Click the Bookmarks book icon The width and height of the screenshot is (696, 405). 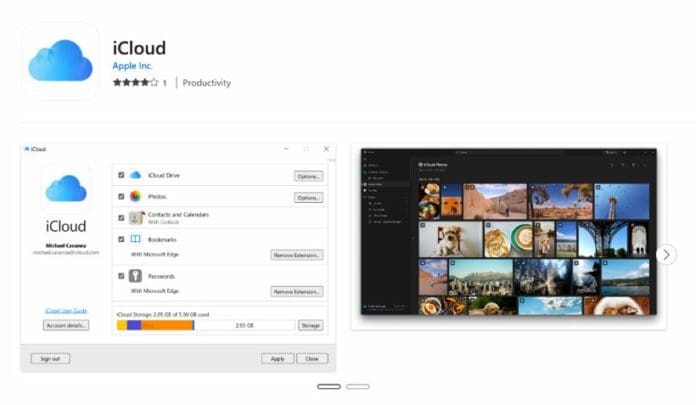(x=135, y=240)
